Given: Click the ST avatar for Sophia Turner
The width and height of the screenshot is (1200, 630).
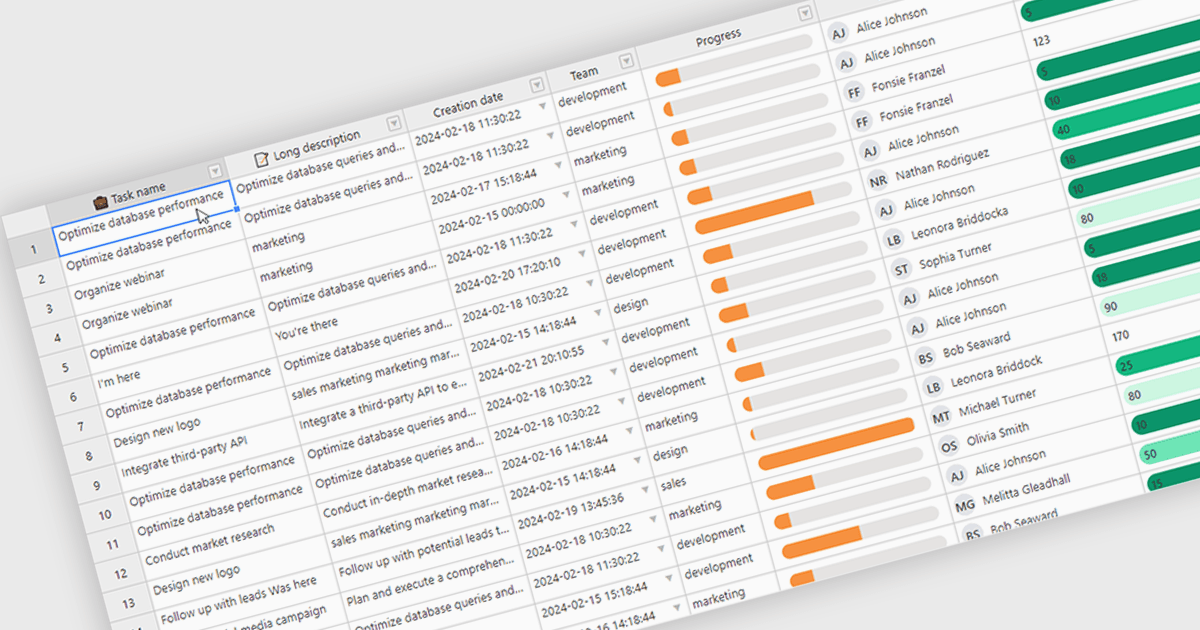Looking at the screenshot, I should point(901,268).
